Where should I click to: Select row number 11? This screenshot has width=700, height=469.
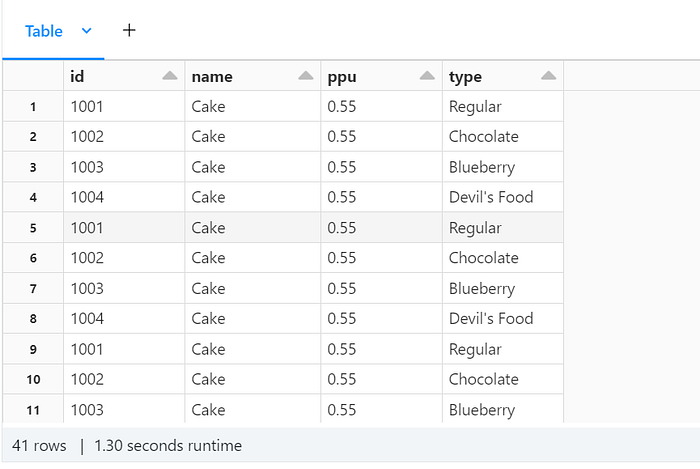[33, 410]
